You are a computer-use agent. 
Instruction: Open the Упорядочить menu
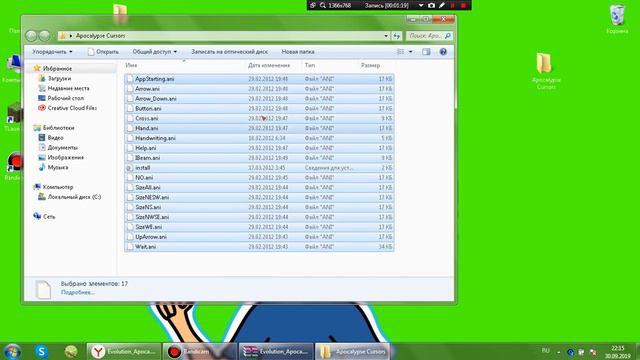[53, 52]
